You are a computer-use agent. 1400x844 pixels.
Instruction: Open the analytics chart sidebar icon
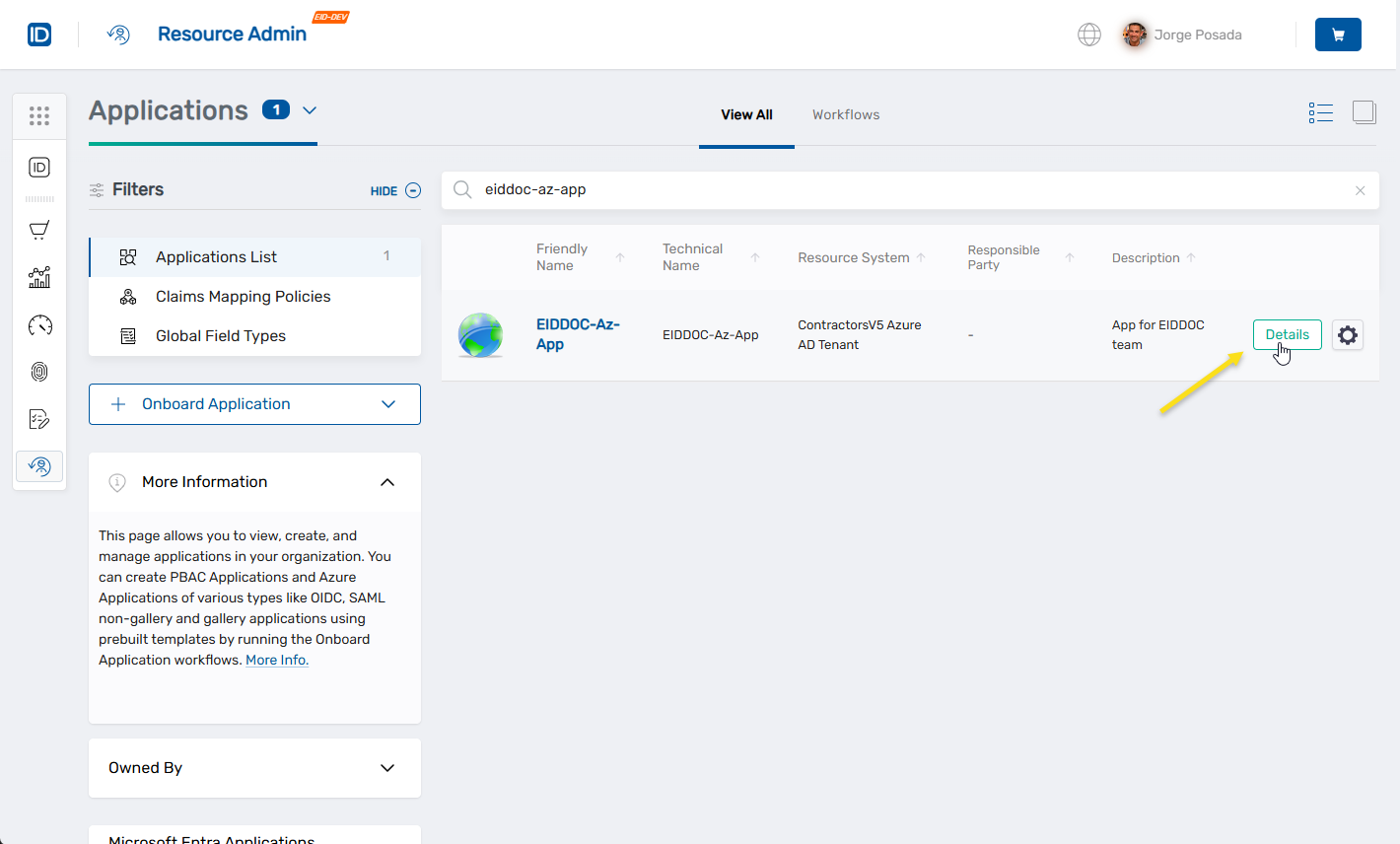39,278
